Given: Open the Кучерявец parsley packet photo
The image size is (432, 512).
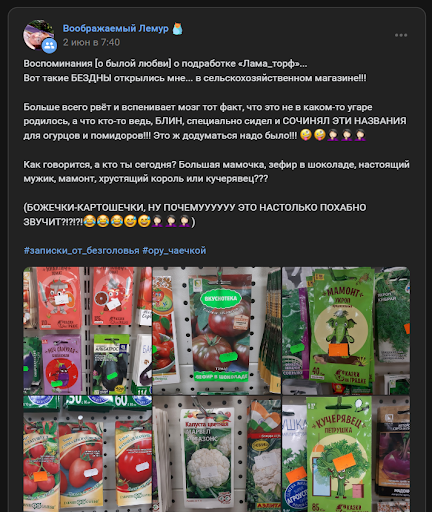Looking at the screenshot, I should [346, 454].
